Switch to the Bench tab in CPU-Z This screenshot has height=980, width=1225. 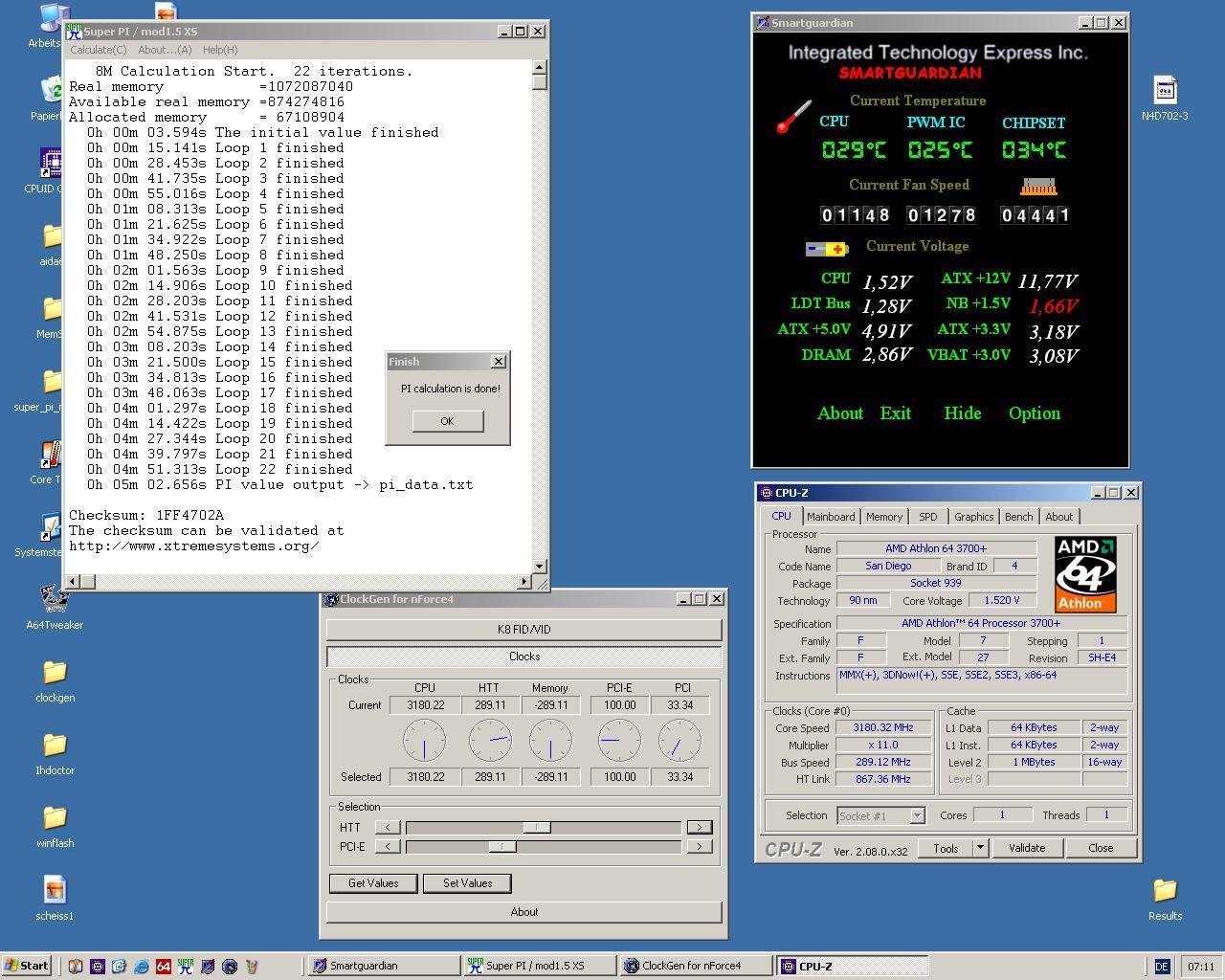point(1018,517)
